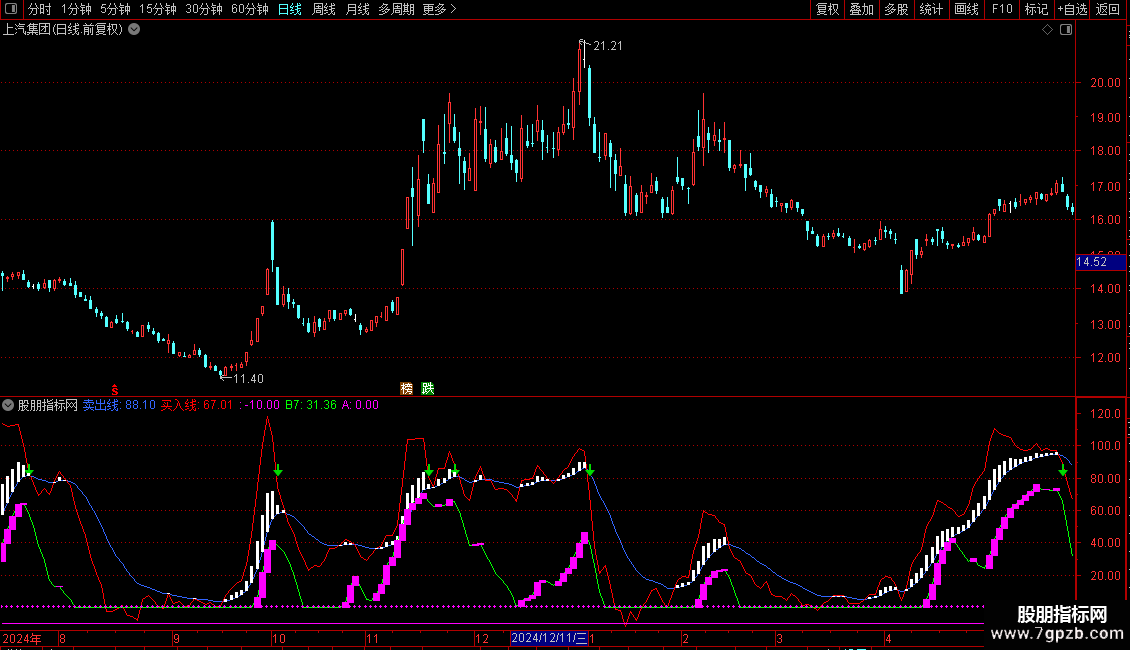Select the 1分钟 period
The width and height of the screenshot is (1130, 650).
(76, 9)
